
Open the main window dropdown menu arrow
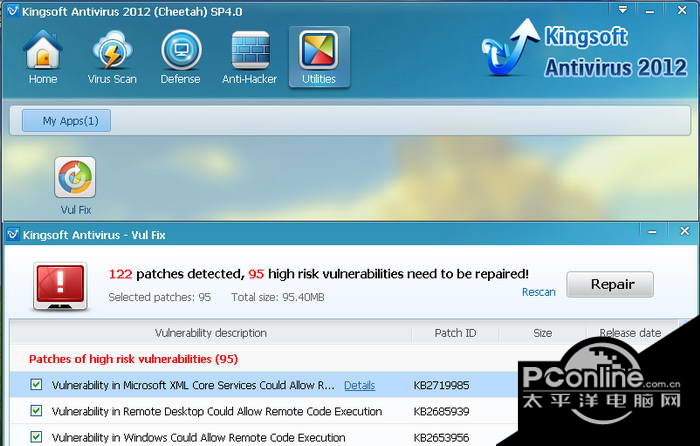tap(623, 10)
